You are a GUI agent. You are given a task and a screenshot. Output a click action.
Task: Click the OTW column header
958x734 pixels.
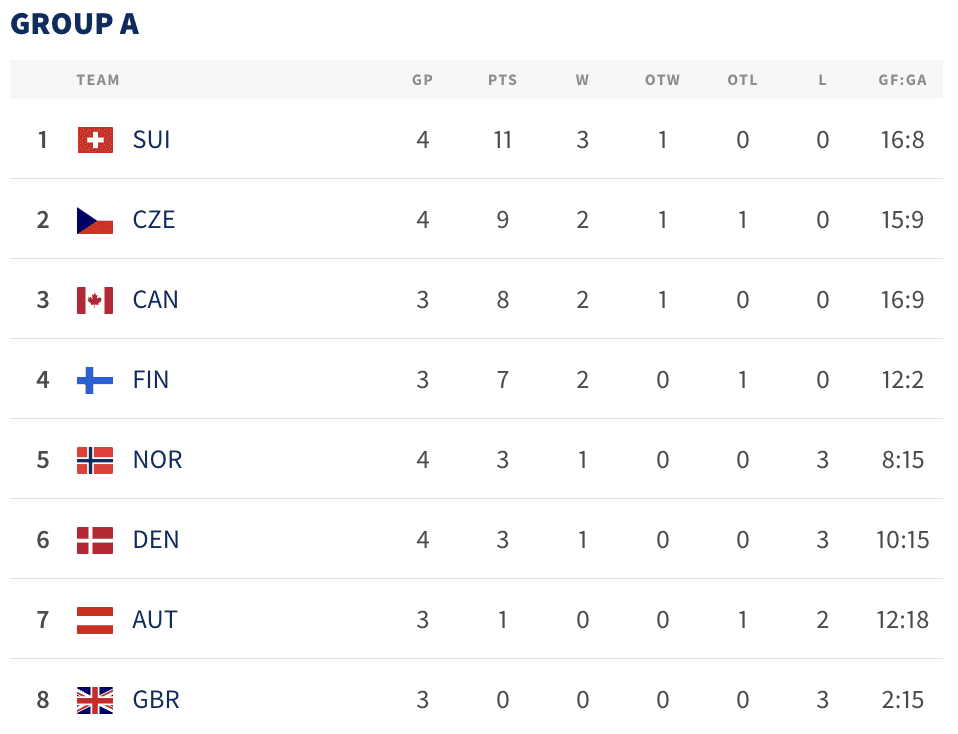662,80
